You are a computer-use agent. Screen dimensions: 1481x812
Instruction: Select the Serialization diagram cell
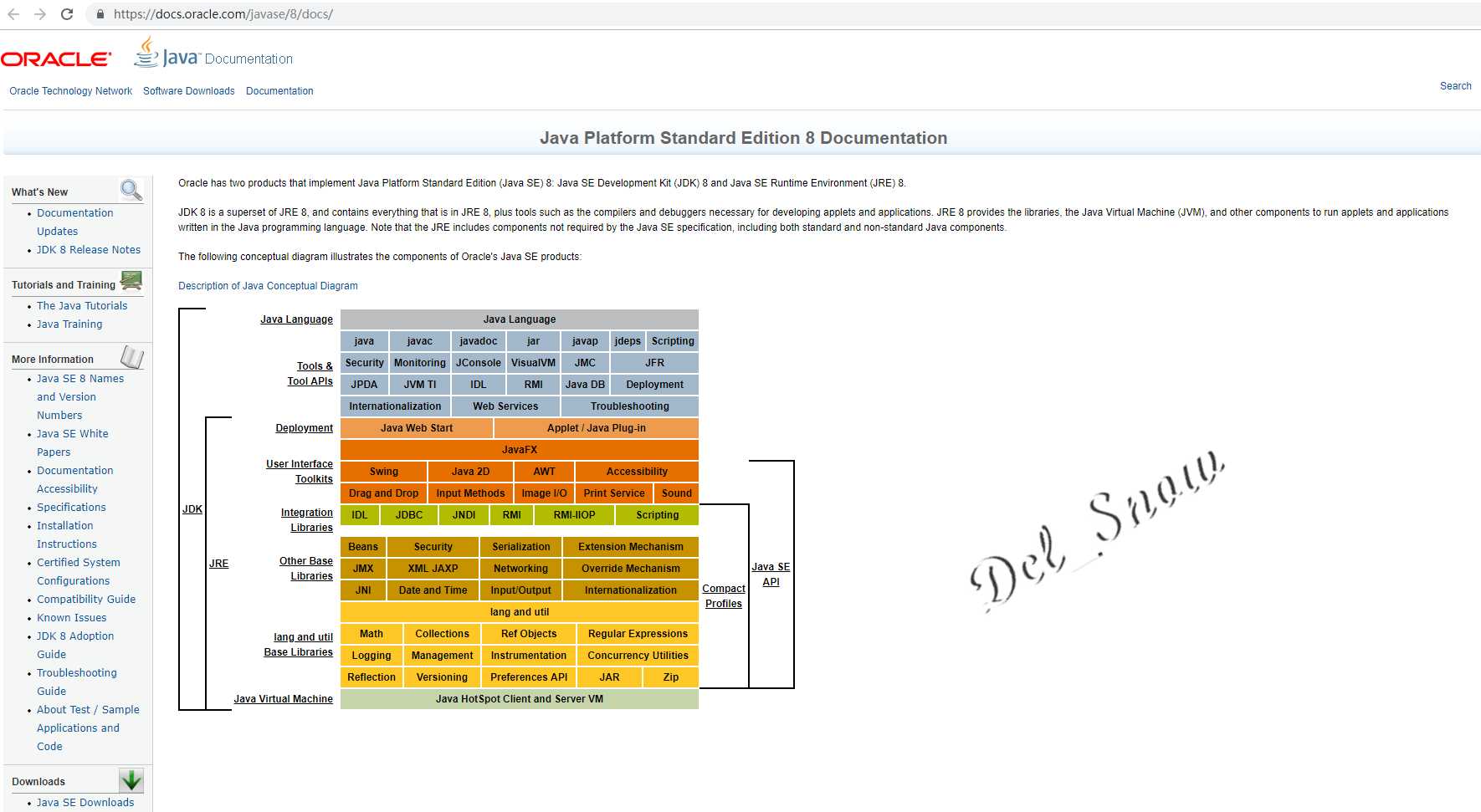click(521, 547)
